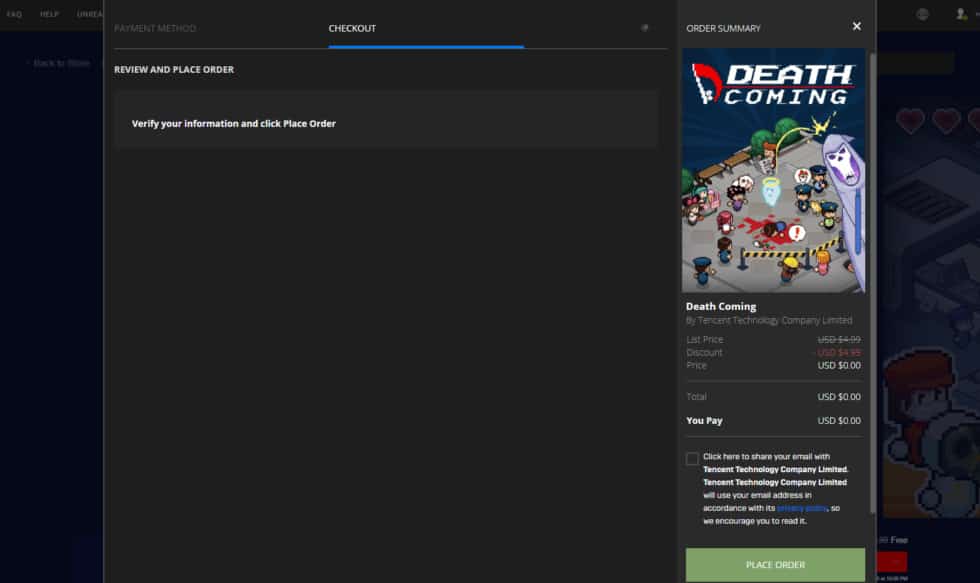
Task: Click the Death Coming cover thumbnail
Action: click(x=774, y=171)
